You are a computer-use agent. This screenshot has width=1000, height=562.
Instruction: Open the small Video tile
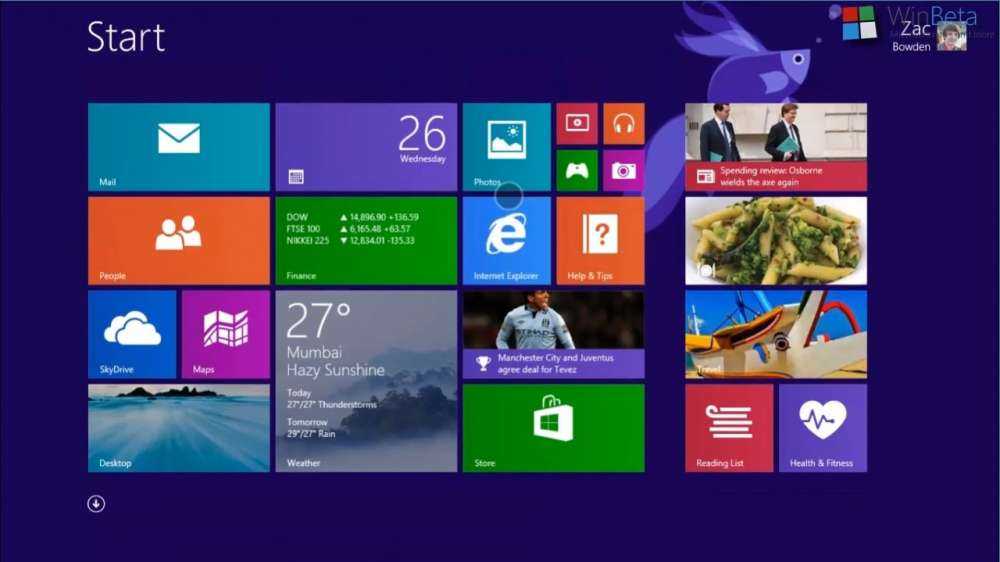[x=577, y=124]
